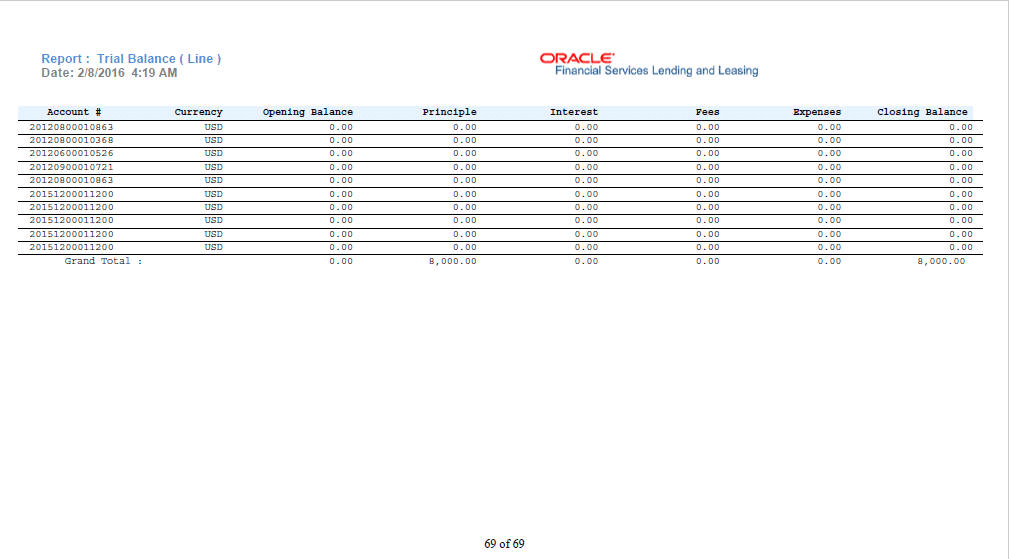
Task: Click Interest value for account 20120600010526
Action: coord(586,154)
